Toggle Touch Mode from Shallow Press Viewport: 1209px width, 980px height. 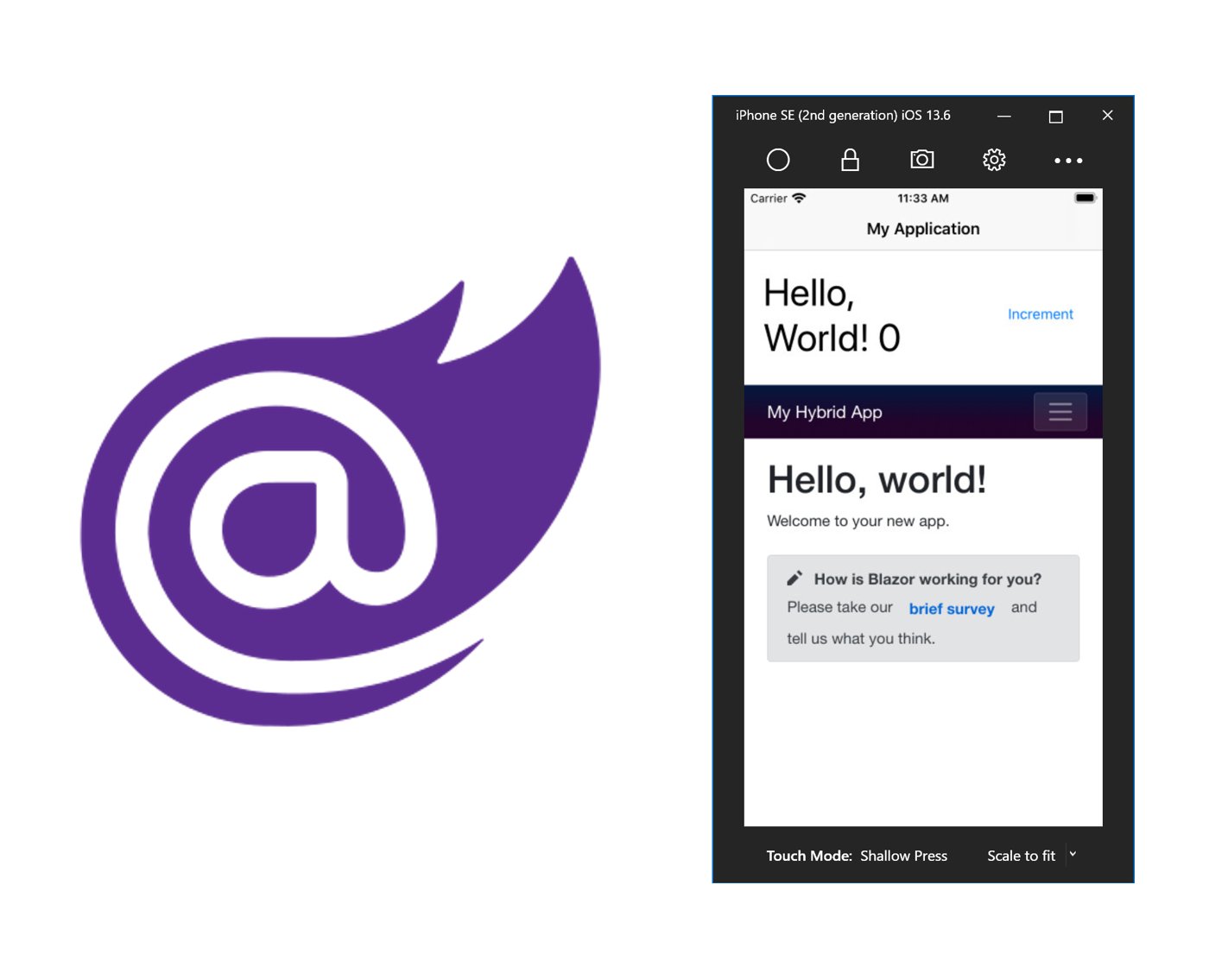[x=903, y=856]
